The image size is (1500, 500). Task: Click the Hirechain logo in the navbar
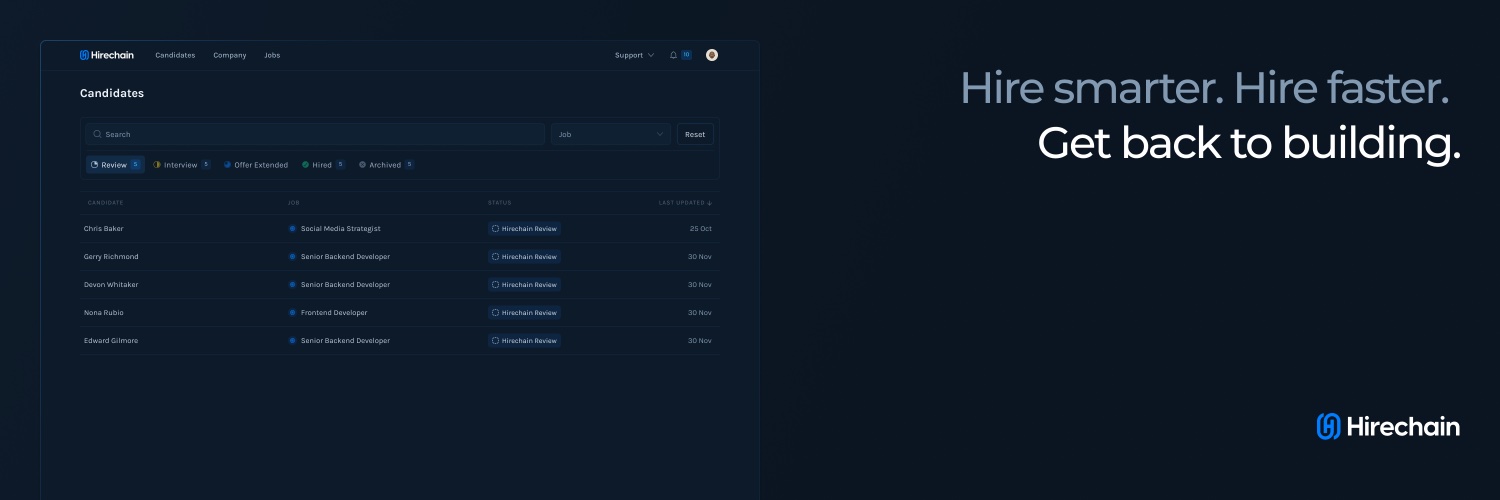pyautogui.click(x=107, y=55)
